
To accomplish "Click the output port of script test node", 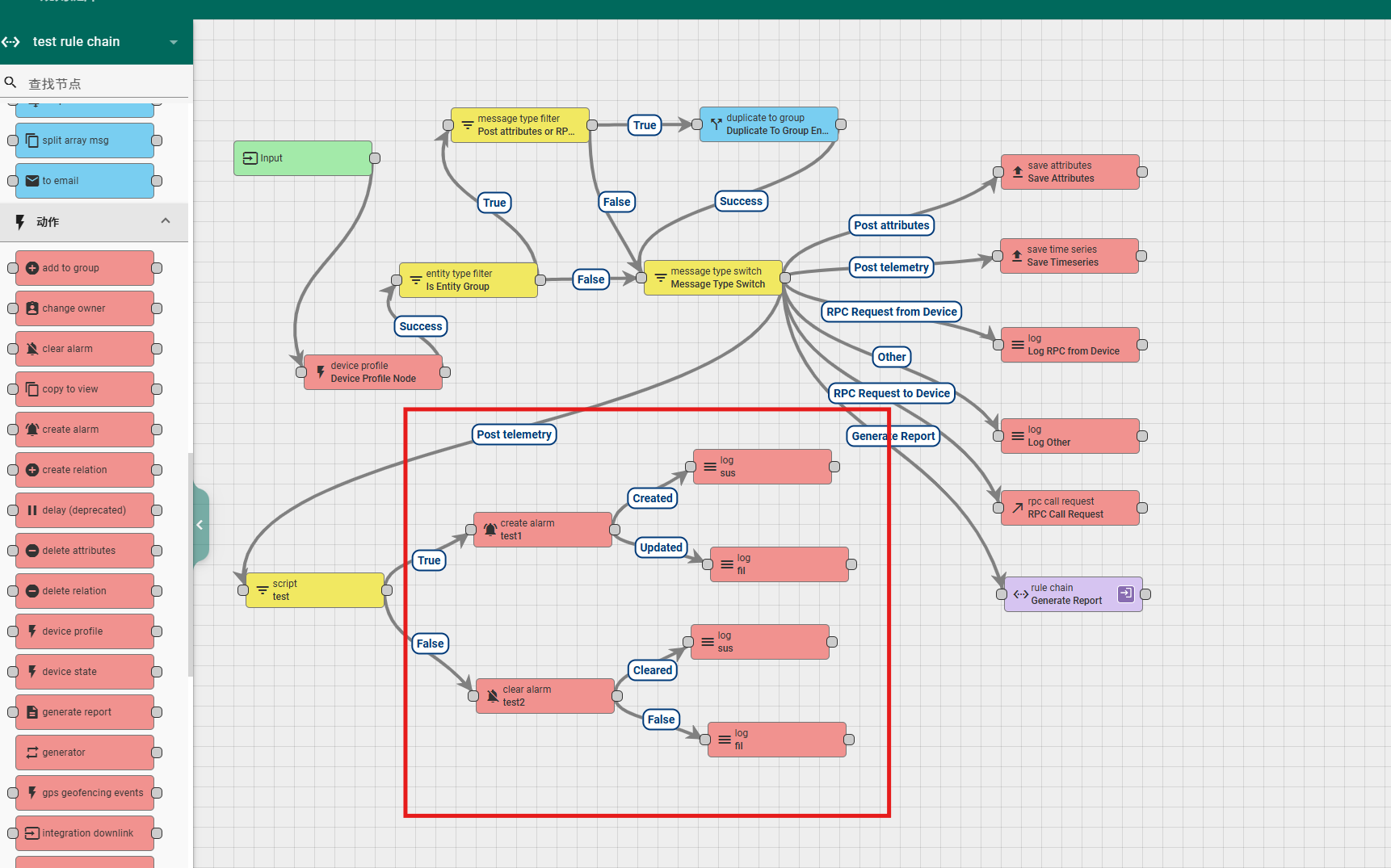I will pos(387,590).
